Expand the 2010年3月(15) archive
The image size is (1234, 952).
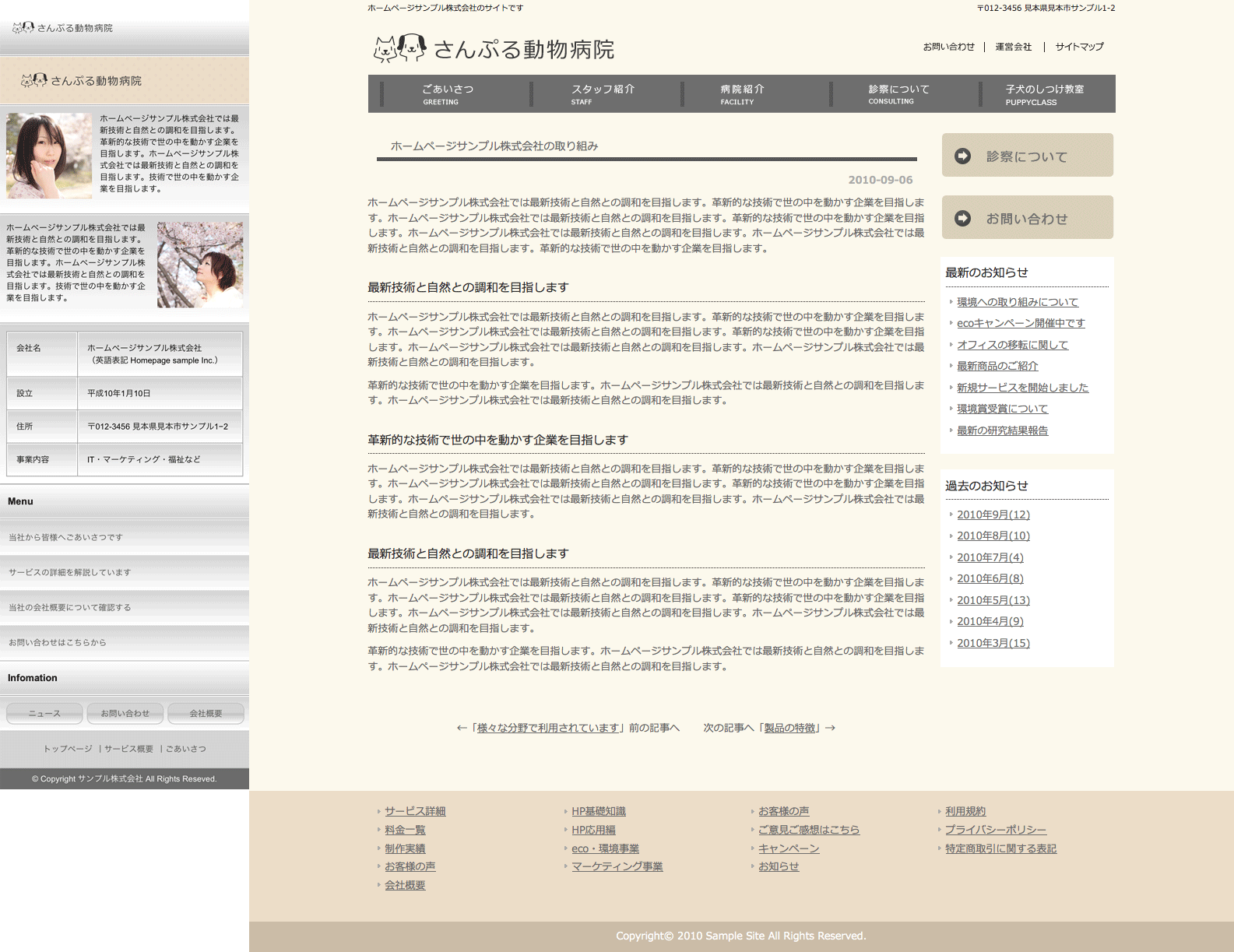[x=993, y=643]
